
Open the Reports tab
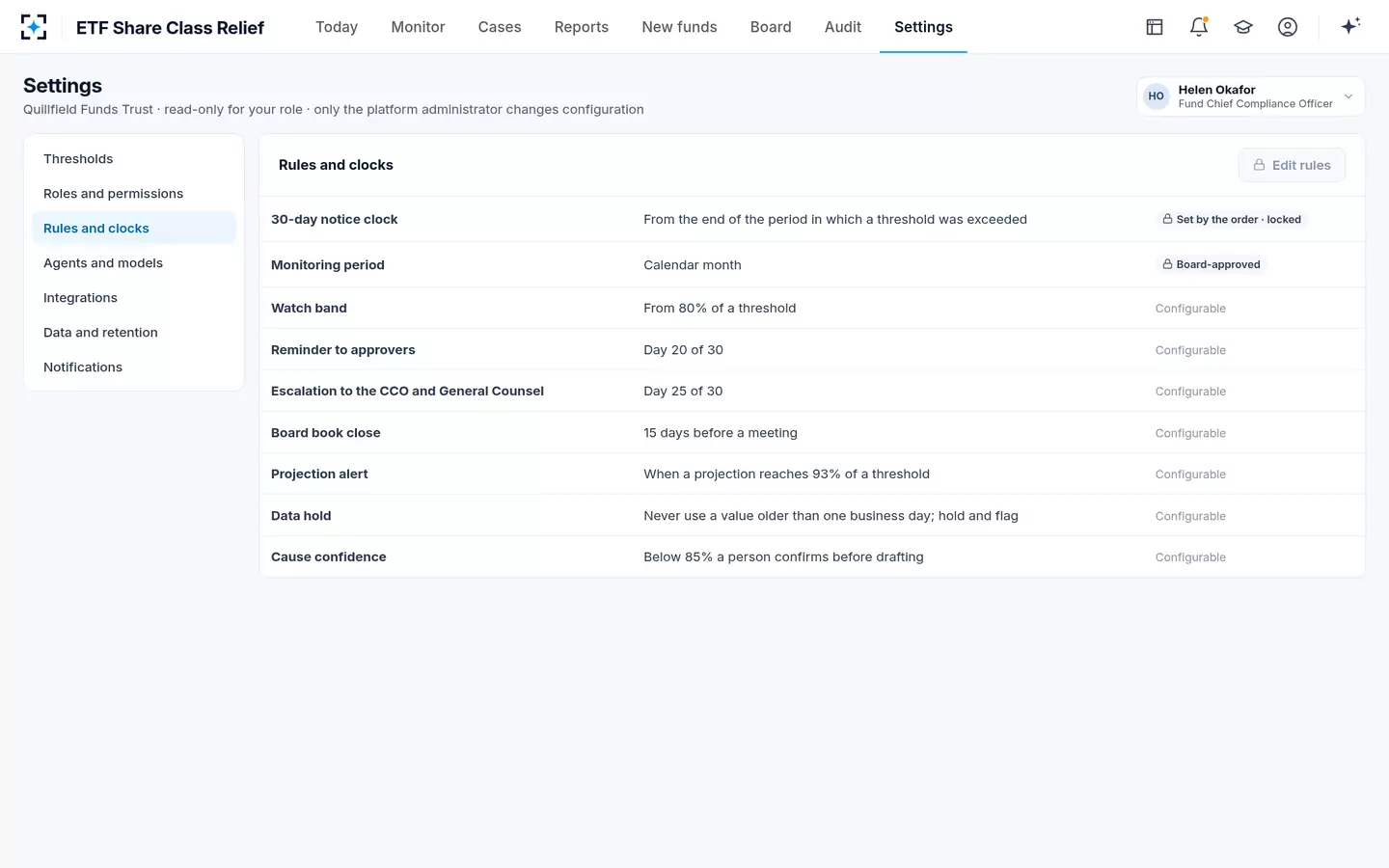[582, 27]
